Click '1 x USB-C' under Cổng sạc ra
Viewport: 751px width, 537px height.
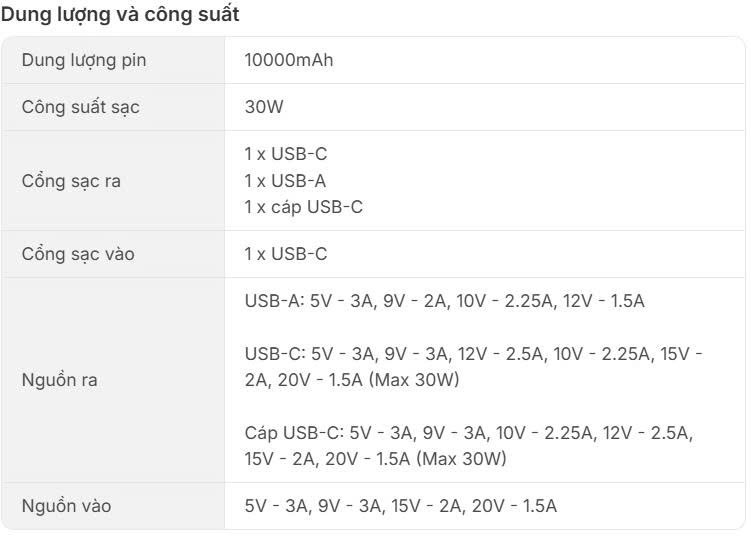click(x=285, y=155)
